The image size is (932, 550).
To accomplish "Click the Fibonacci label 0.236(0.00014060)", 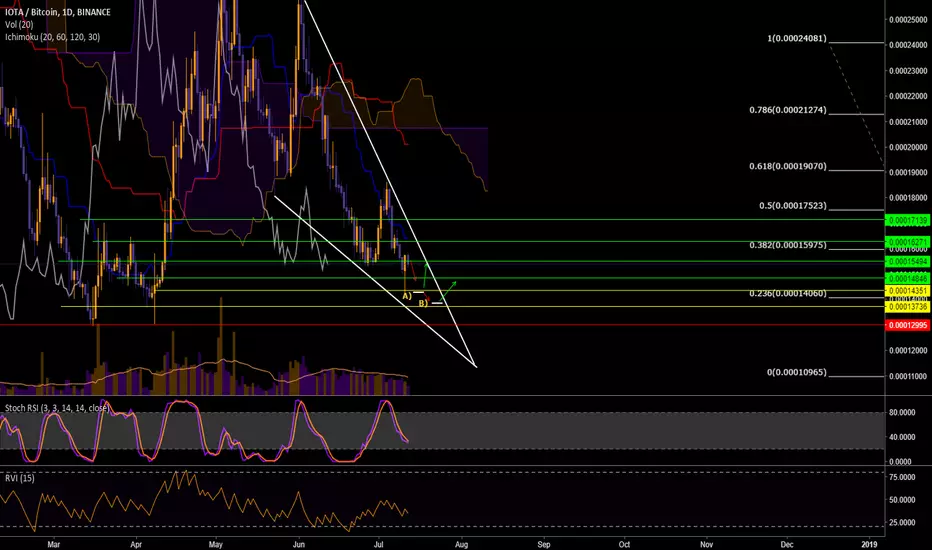I will pos(788,293).
